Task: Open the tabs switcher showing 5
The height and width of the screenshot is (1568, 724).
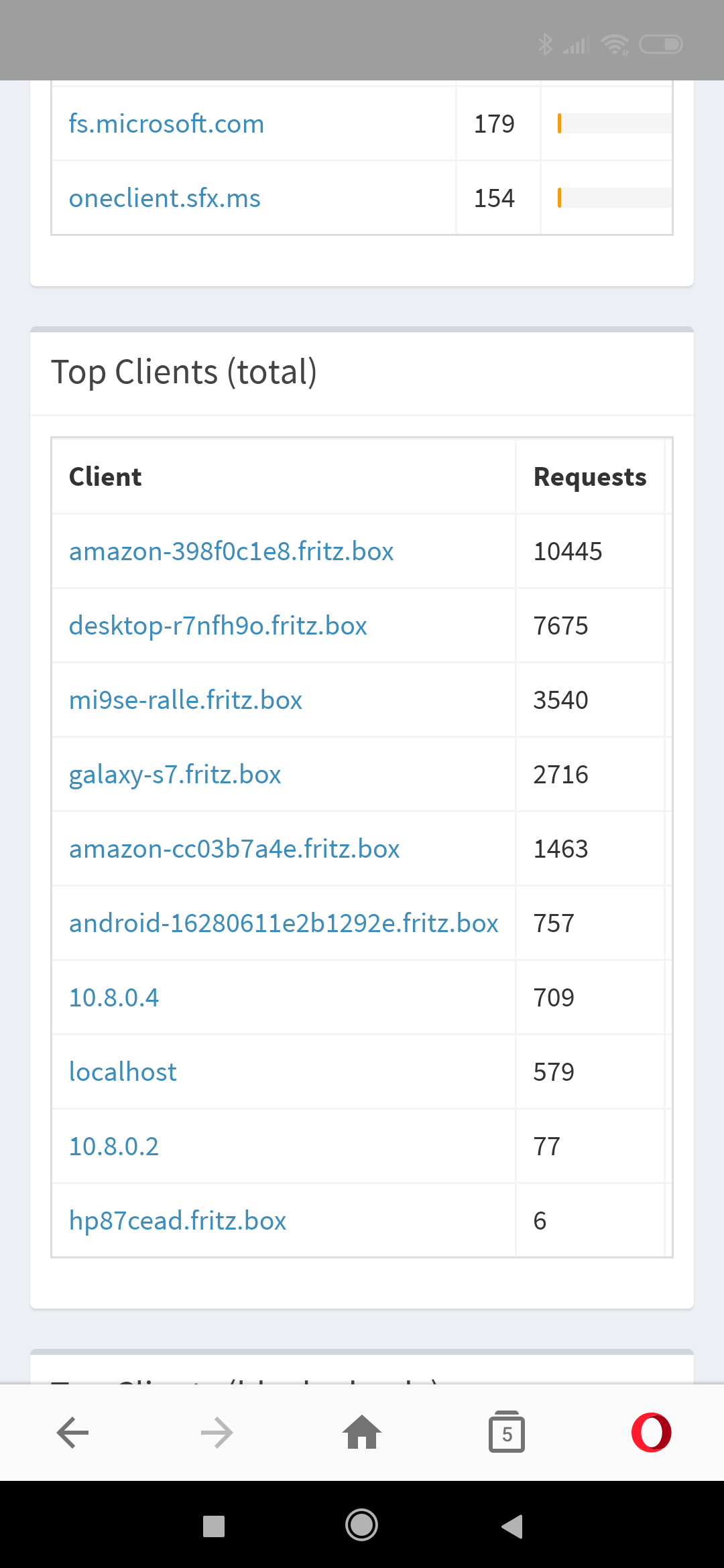Action: click(x=507, y=1433)
